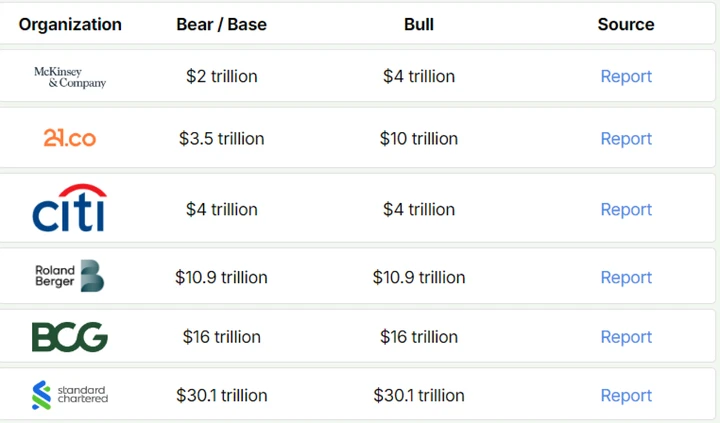Open the Roland Berger Report link

pyautogui.click(x=626, y=278)
